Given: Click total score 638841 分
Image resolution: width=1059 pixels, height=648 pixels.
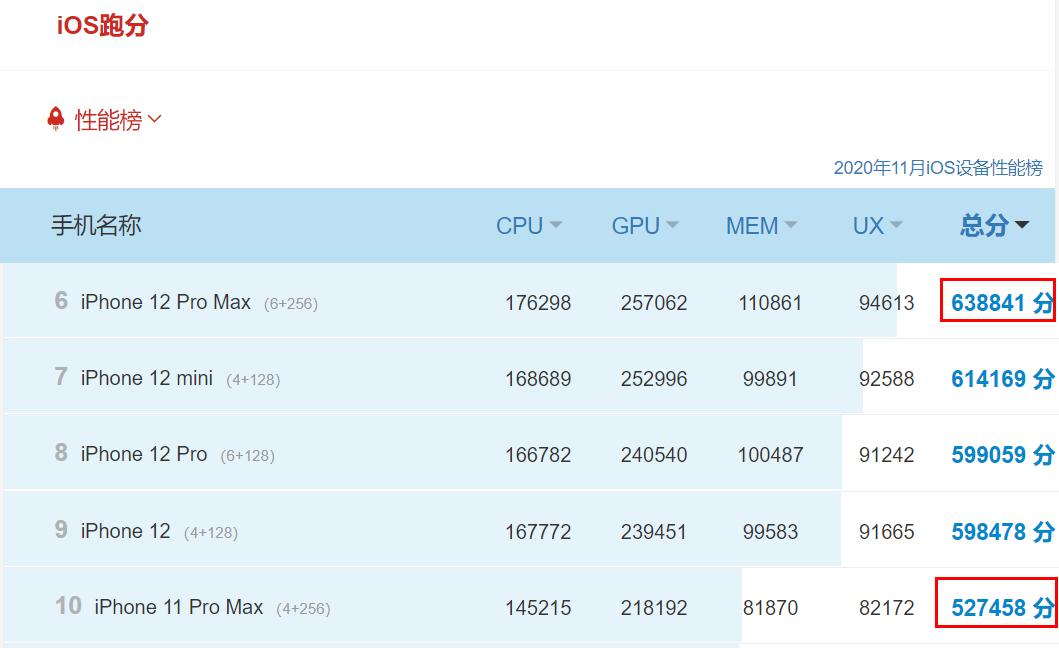Looking at the screenshot, I should [1001, 303].
